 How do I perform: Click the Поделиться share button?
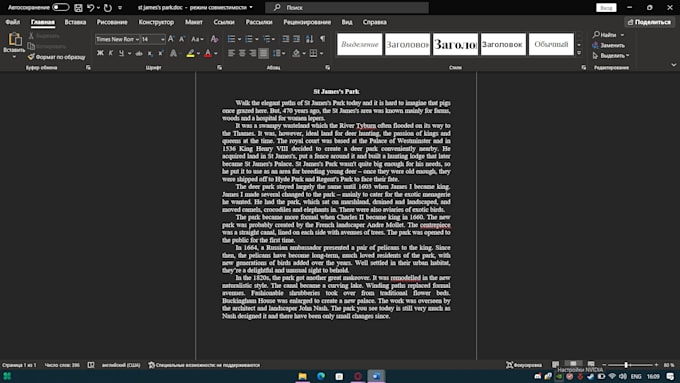coord(649,22)
